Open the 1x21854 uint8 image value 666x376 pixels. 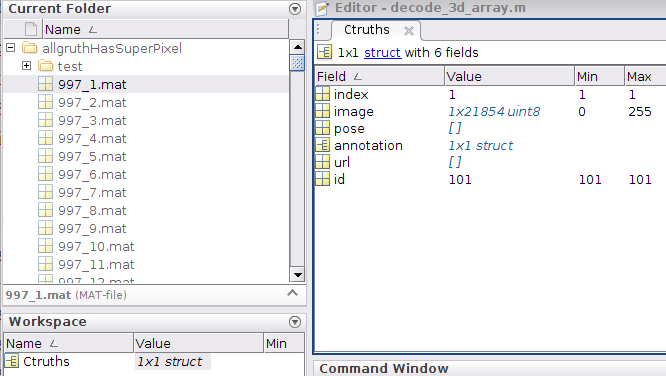494,111
